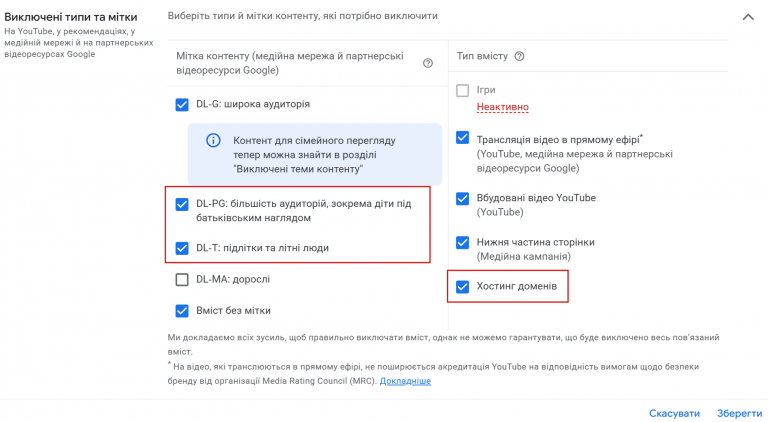768x422 pixels.
Task: Uncheck DL-T: підлітки та літні люди
Action: coord(182,248)
